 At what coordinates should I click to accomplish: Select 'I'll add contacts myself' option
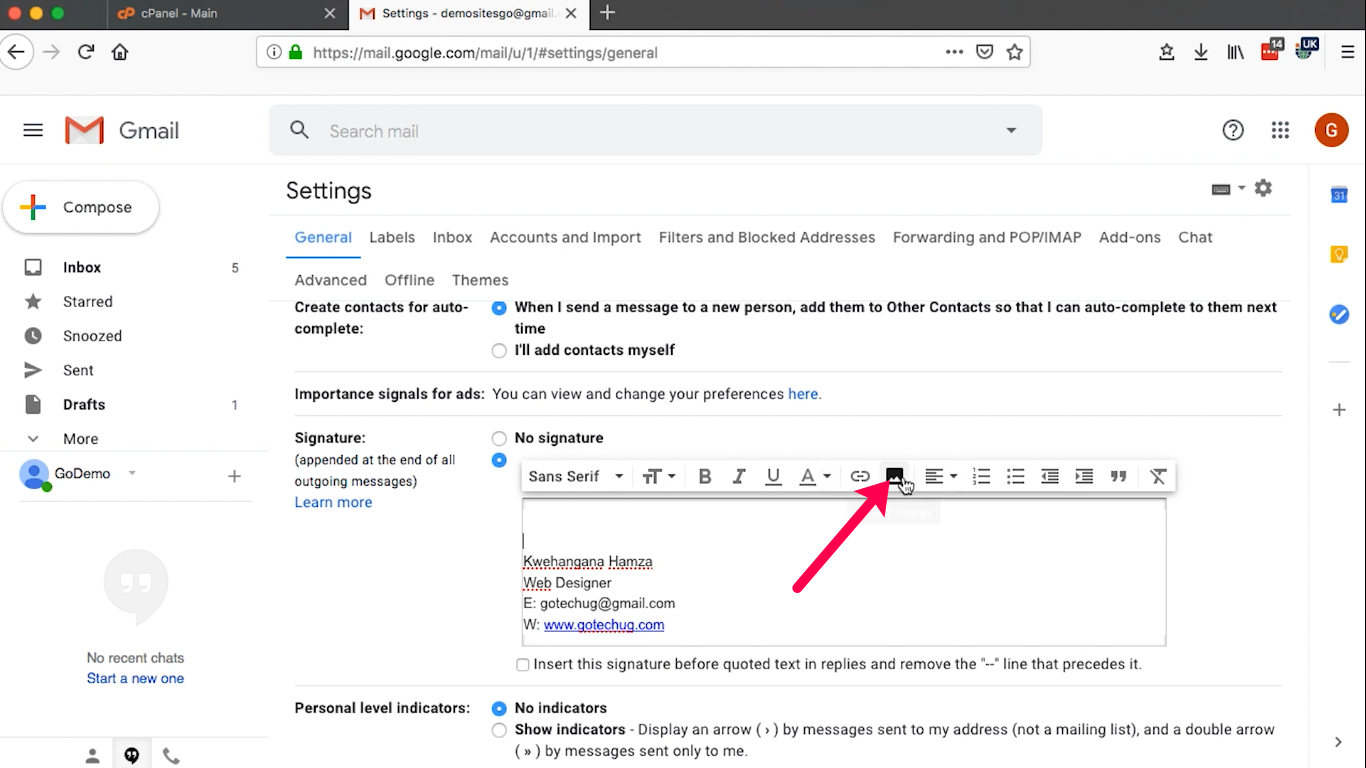[499, 350]
